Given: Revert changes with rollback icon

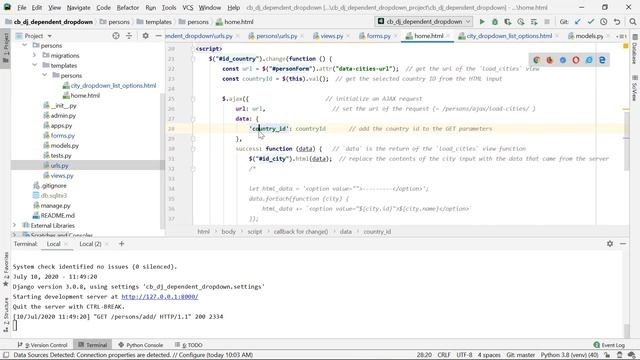Looking at the screenshot, I should click(x=617, y=22).
